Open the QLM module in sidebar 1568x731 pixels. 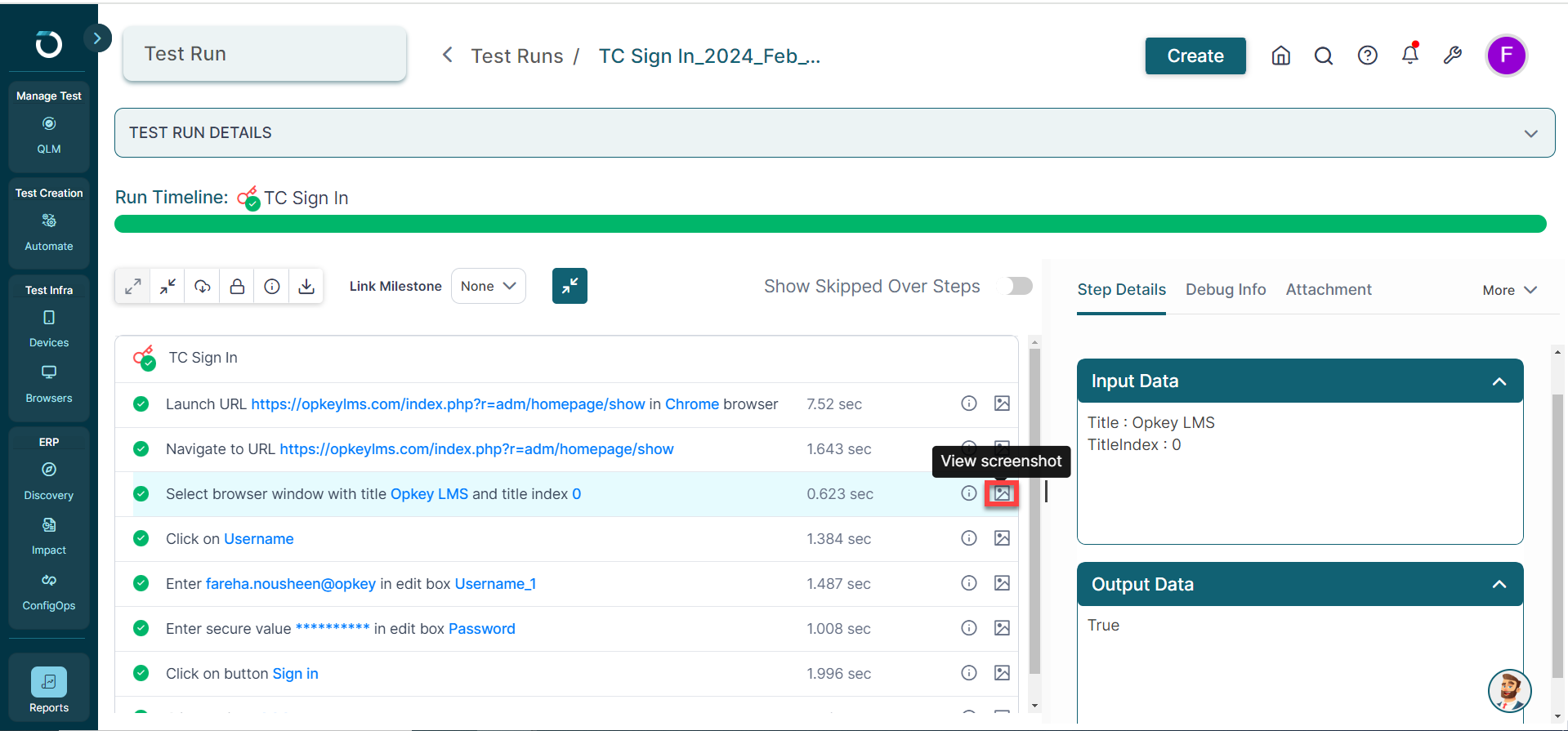[49, 136]
